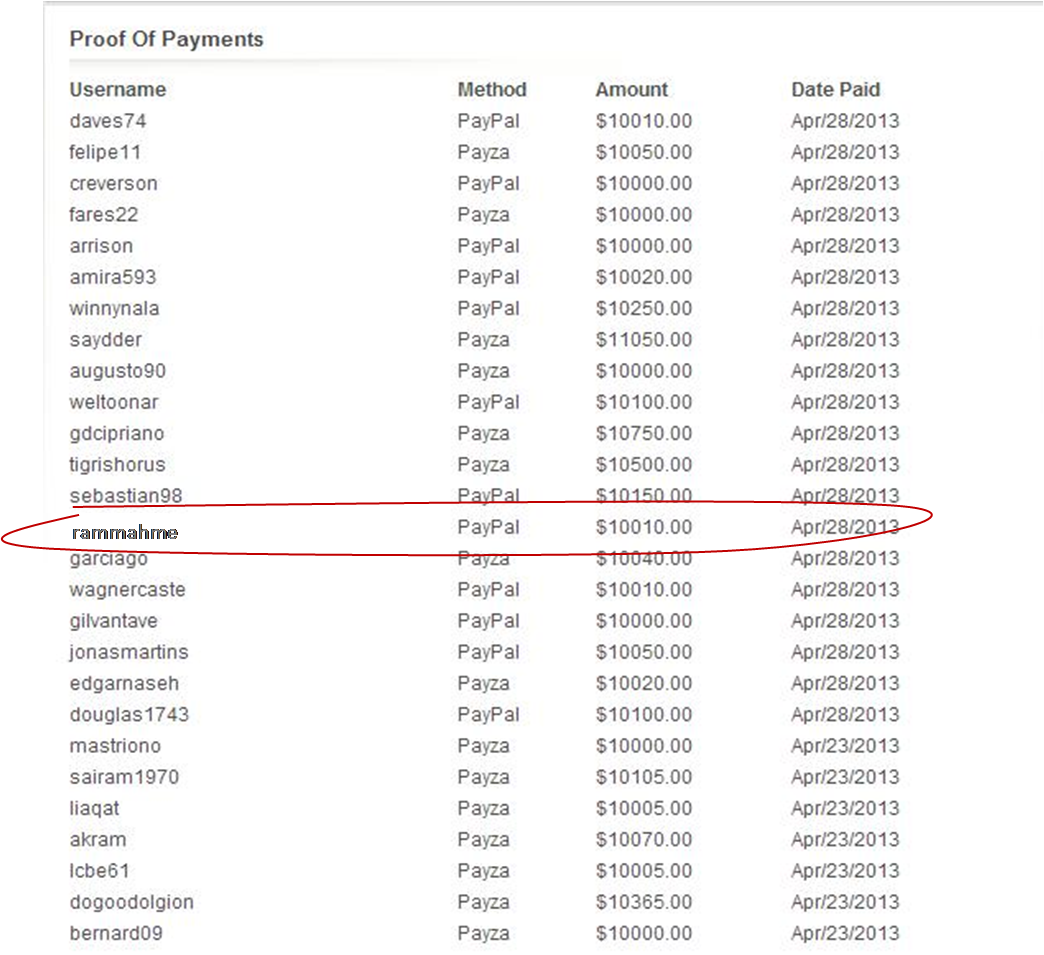Select the $10500.00 amount for tigrishorus
Image resolution: width=1044 pixels, height=955 pixels.
point(643,465)
